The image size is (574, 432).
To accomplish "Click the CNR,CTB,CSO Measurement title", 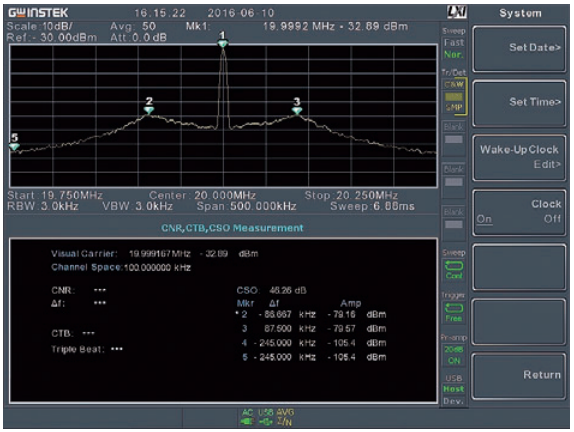I will (232, 228).
